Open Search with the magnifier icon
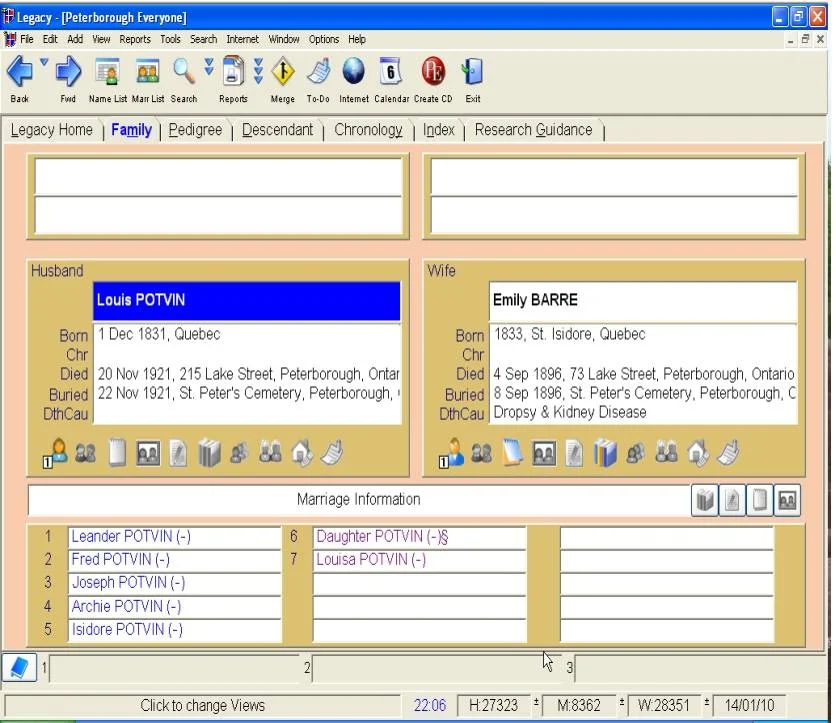 point(183,71)
